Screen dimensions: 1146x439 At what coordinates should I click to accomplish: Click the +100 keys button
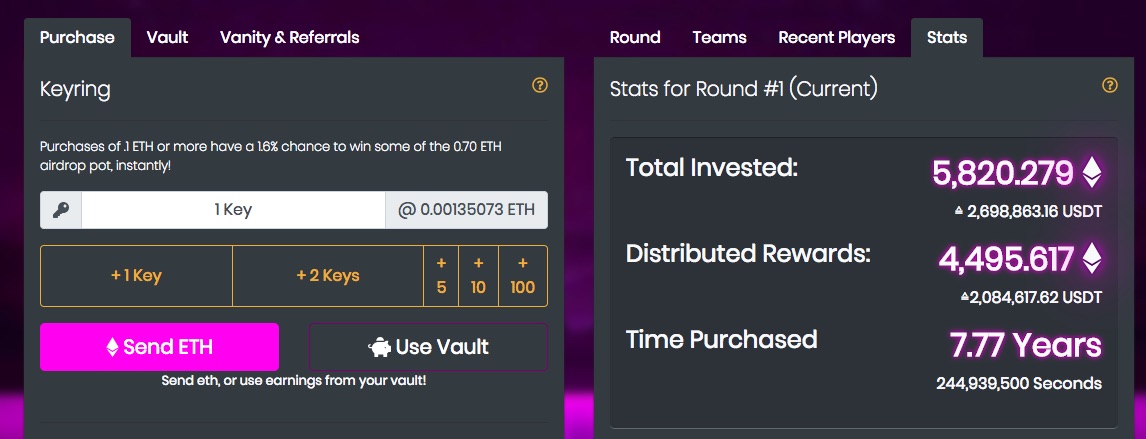pyautogui.click(x=522, y=276)
